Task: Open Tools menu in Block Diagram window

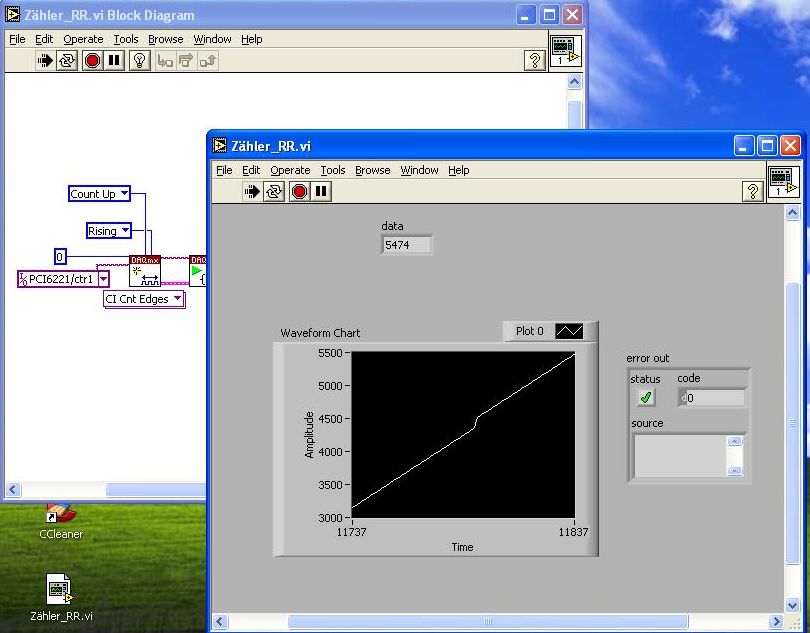Action: click(125, 39)
